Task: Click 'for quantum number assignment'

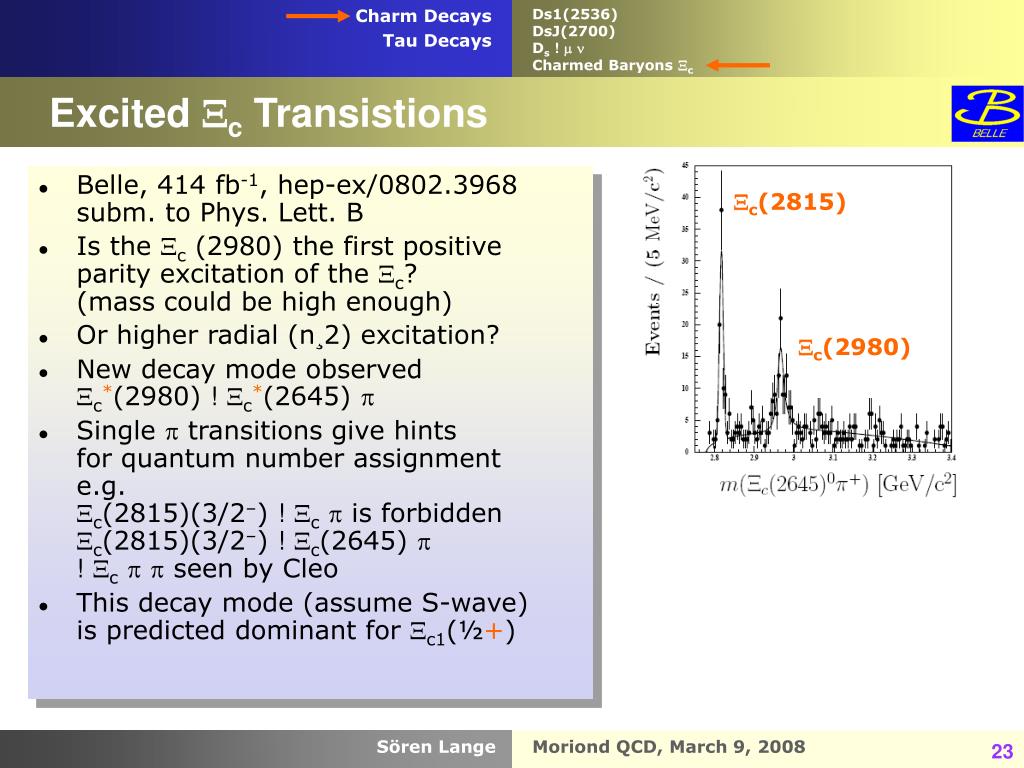Action: (288, 459)
